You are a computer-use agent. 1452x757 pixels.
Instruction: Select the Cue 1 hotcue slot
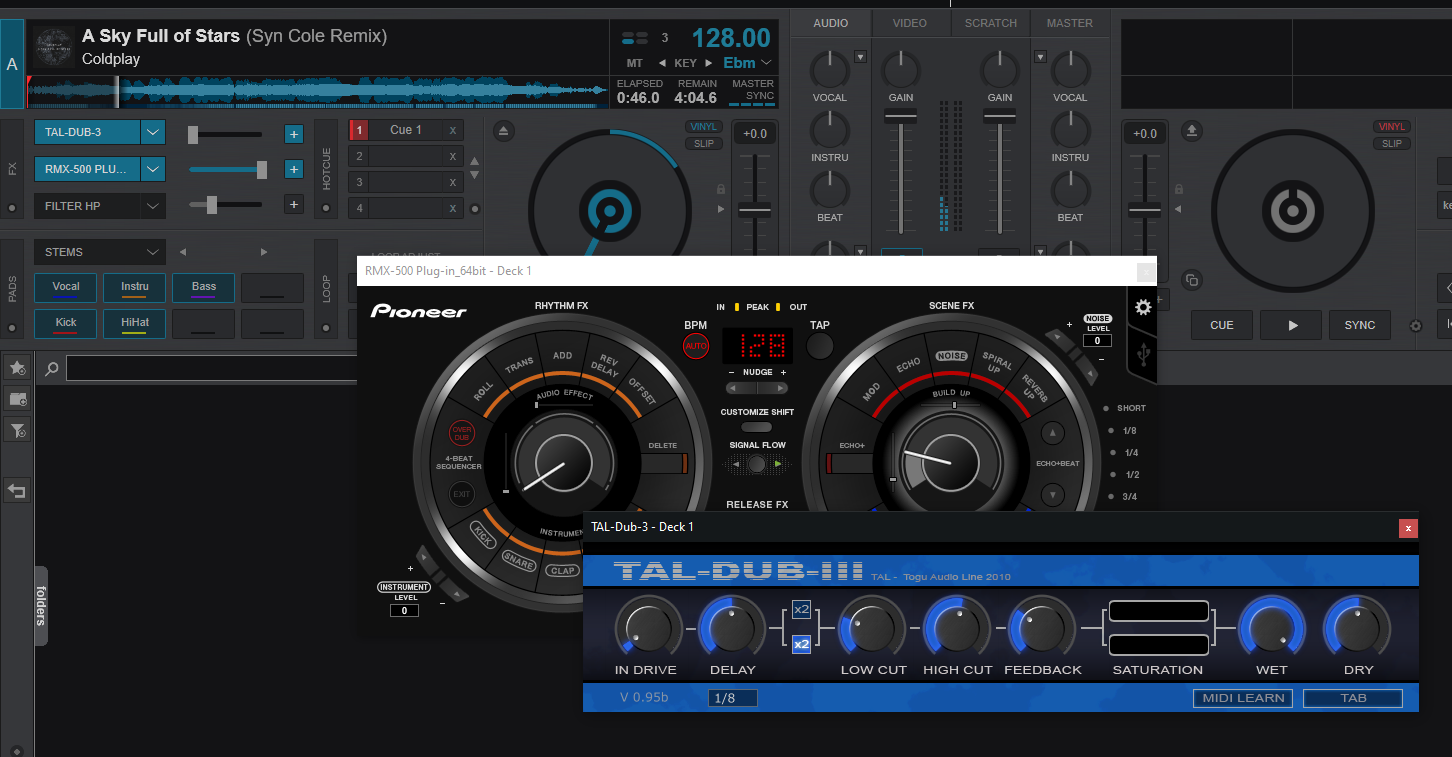point(406,129)
